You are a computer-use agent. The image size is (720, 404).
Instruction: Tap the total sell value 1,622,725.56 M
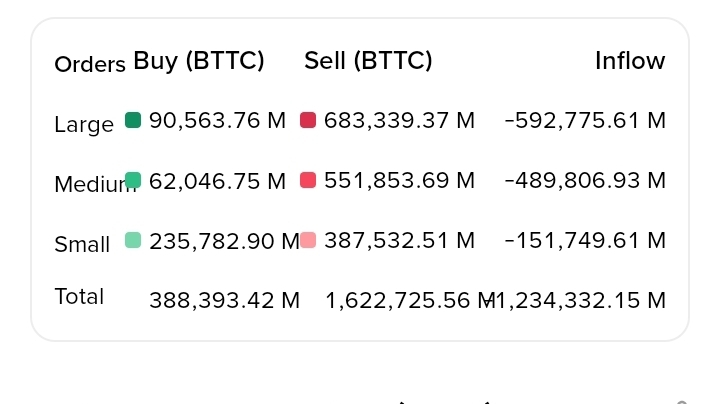coord(408,300)
